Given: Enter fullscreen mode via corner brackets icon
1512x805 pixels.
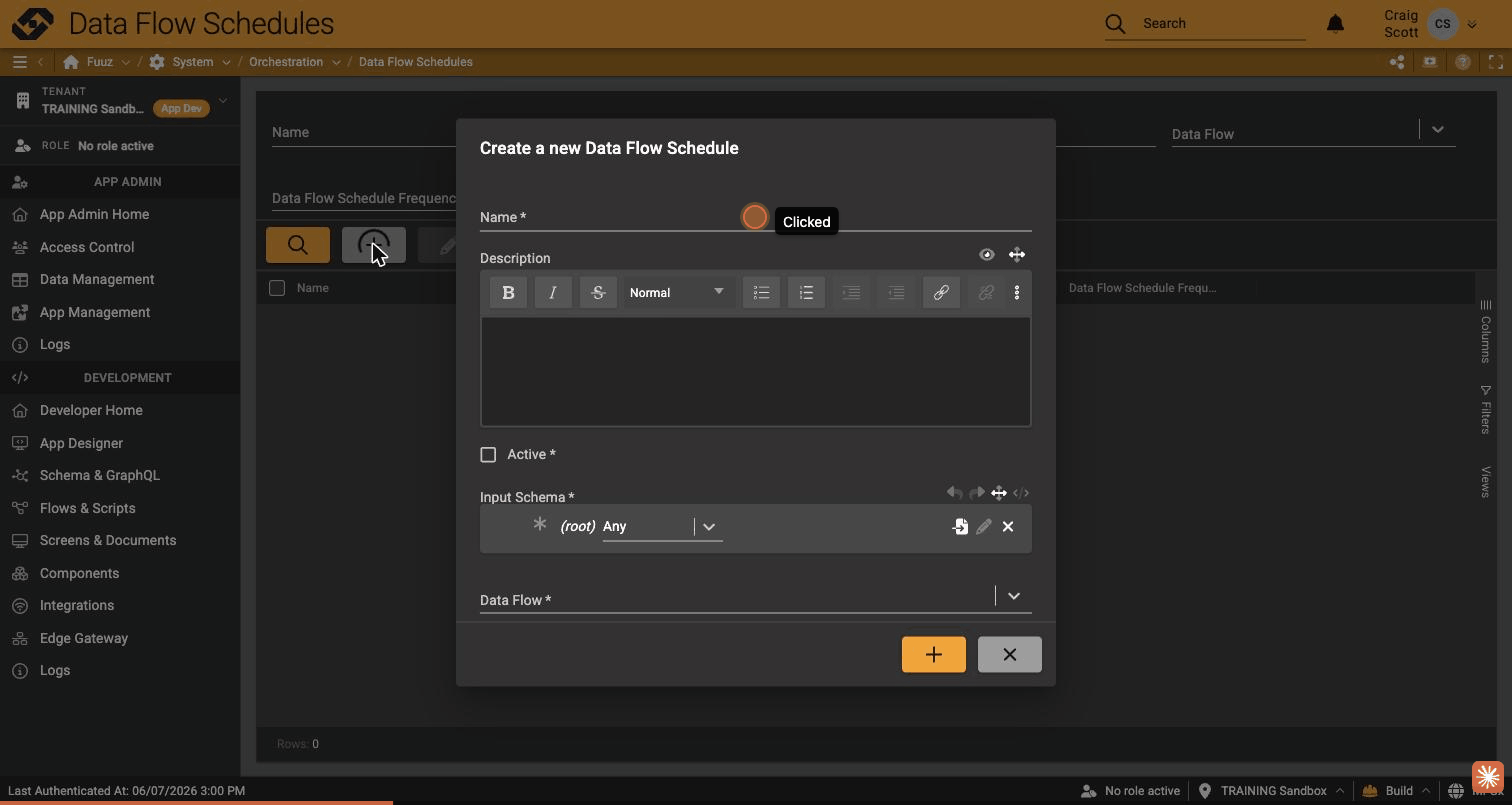Looking at the screenshot, I should tap(1496, 62).
